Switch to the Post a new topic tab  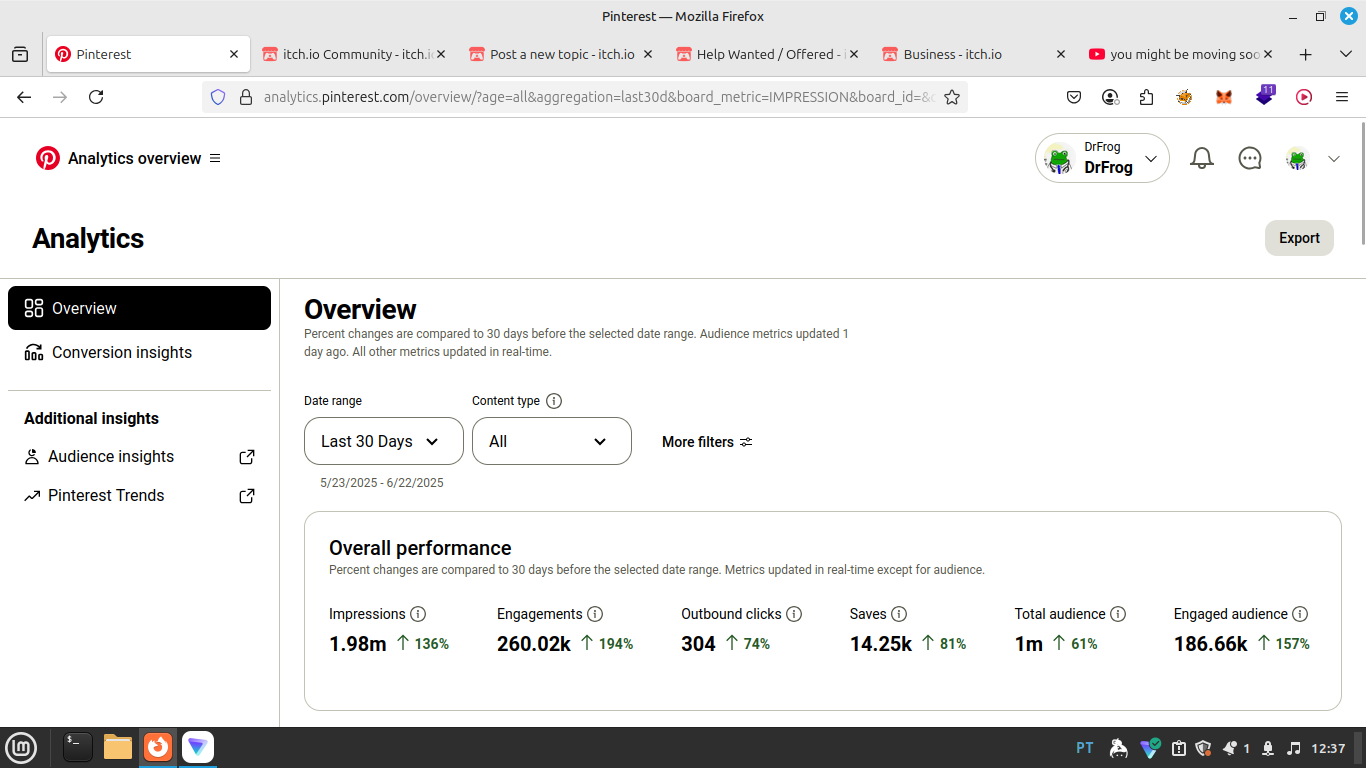pos(561,54)
